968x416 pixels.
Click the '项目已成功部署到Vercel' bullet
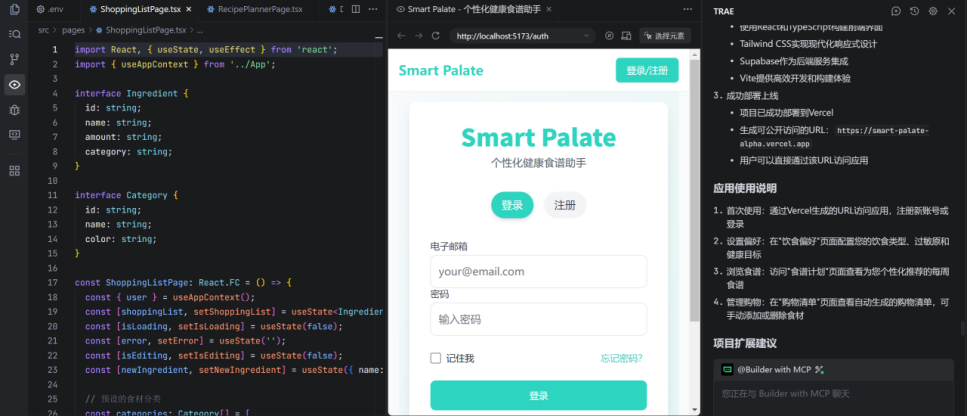(786, 112)
